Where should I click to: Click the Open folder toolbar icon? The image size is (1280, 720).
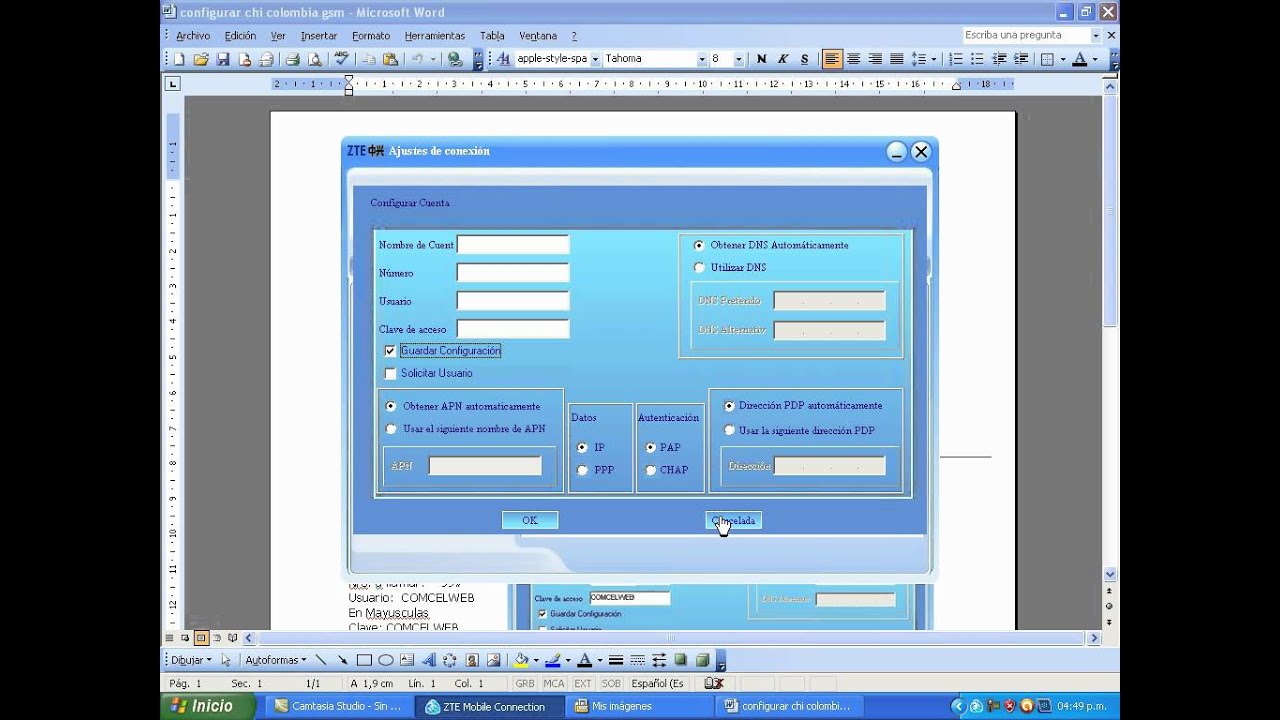tap(201, 59)
